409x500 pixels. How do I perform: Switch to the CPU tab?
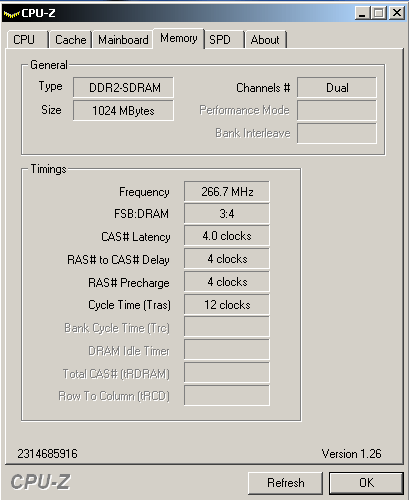28,40
